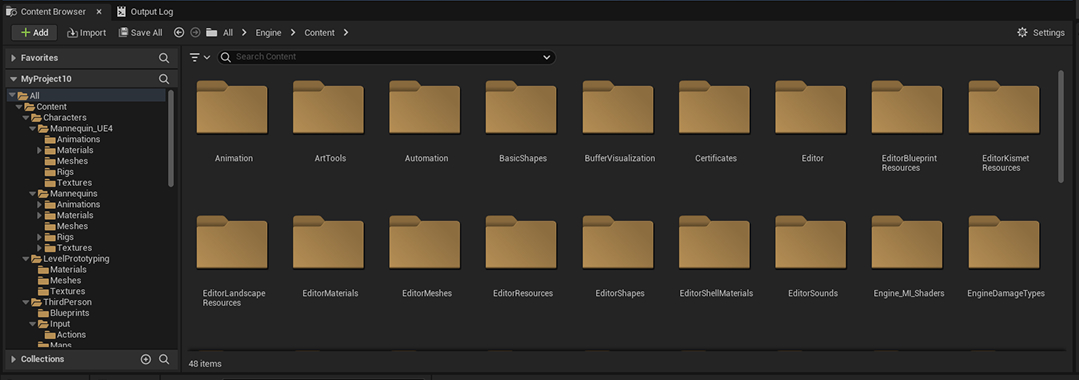Select the ThirdPerson tree folder
Screen dimensions: 1079x380
tap(67, 302)
